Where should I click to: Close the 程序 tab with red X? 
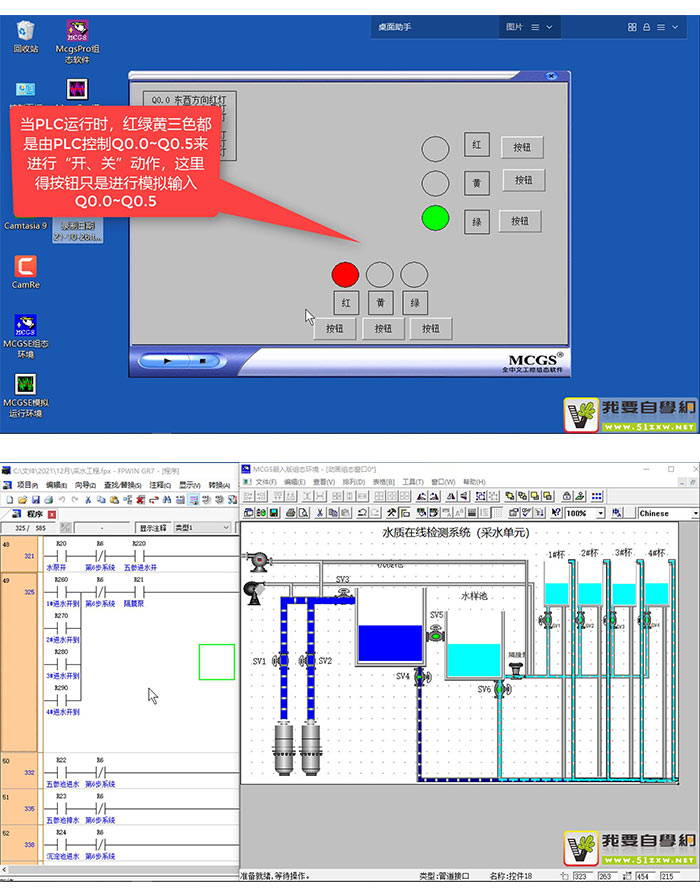click(52, 514)
